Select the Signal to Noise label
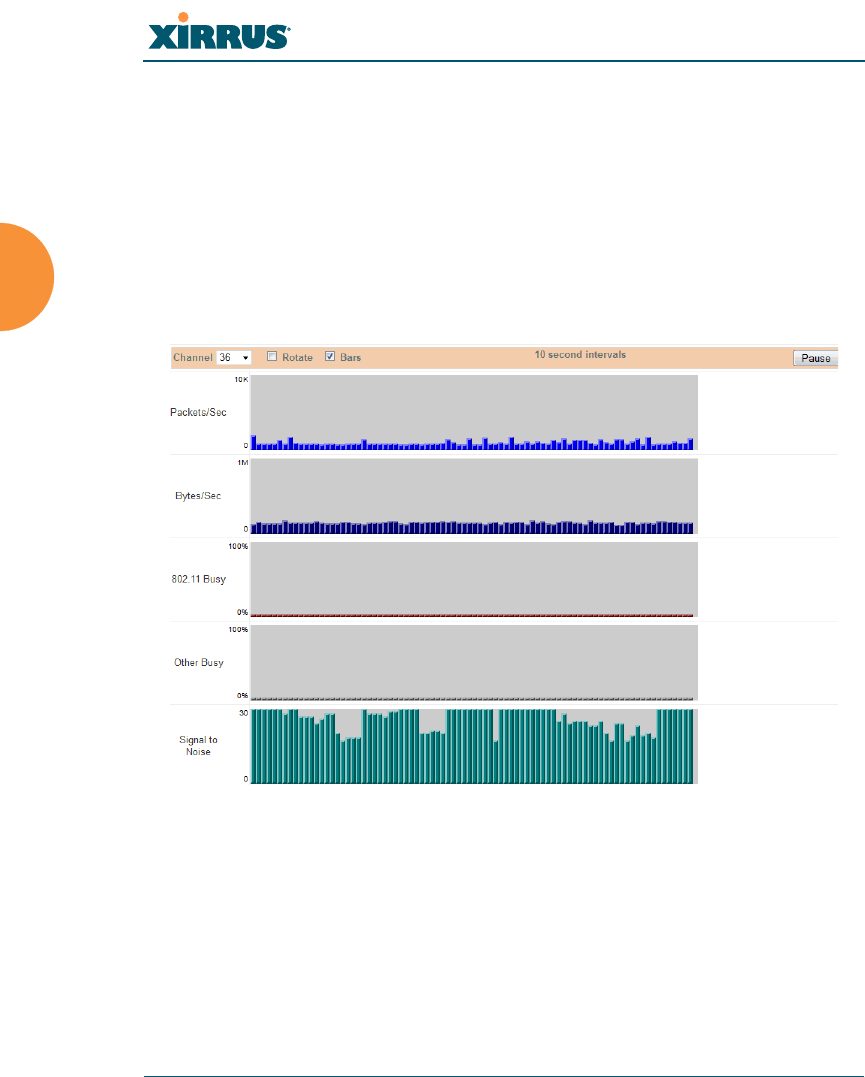This screenshot has height=1077, width=865. point(199,746)
